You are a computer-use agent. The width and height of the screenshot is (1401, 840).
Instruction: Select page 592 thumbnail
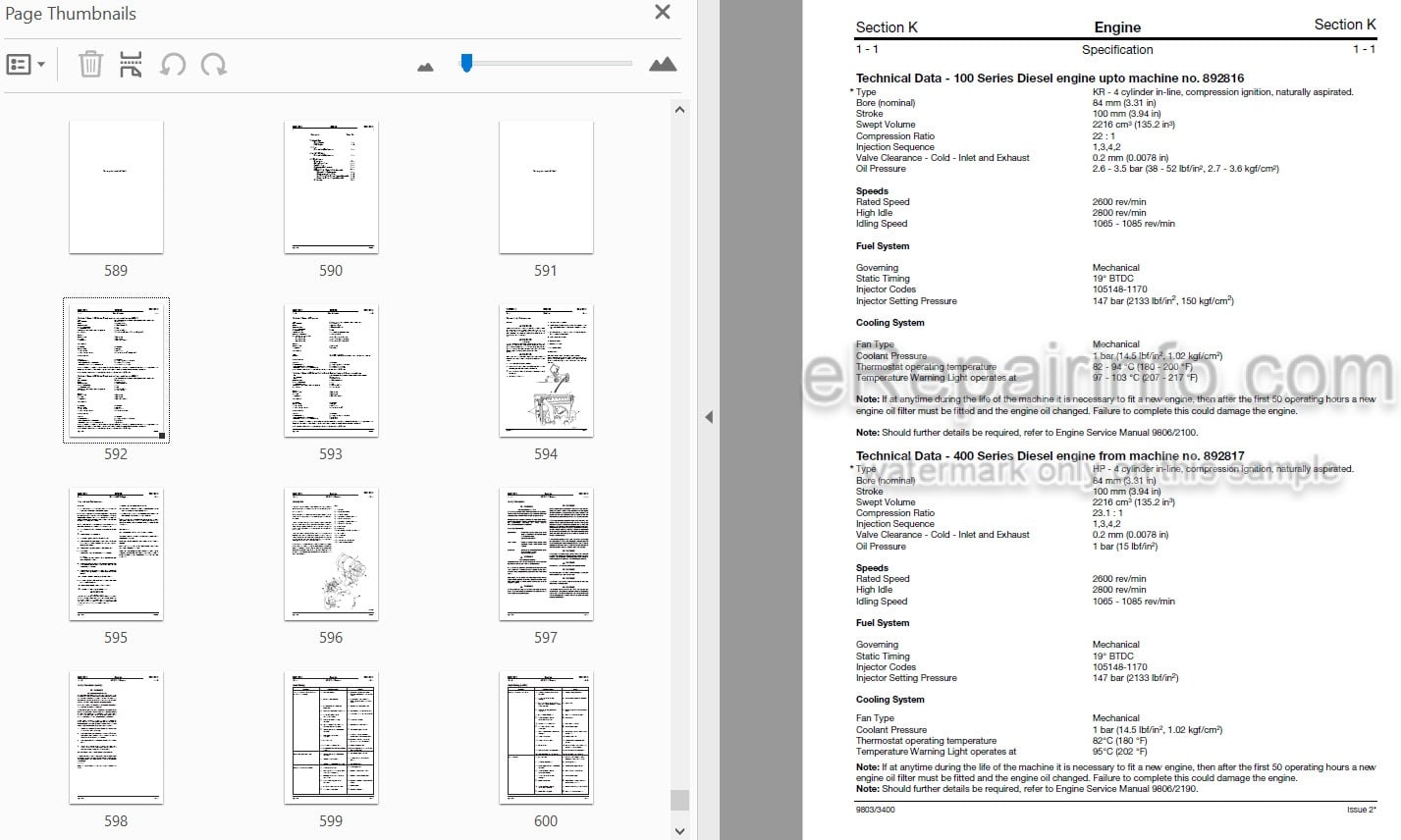116,371
